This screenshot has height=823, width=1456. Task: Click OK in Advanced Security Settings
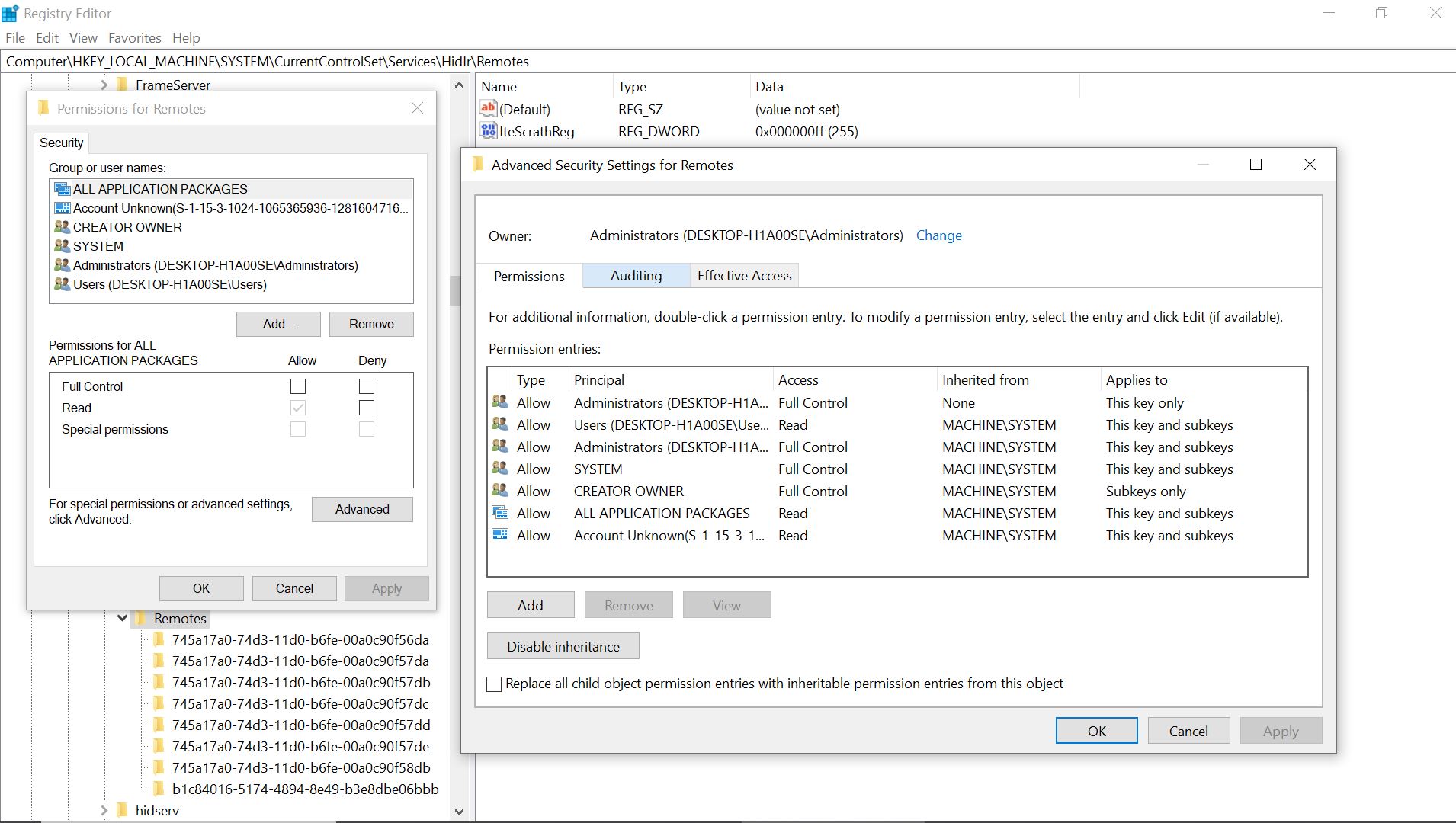pos(1096,731)
